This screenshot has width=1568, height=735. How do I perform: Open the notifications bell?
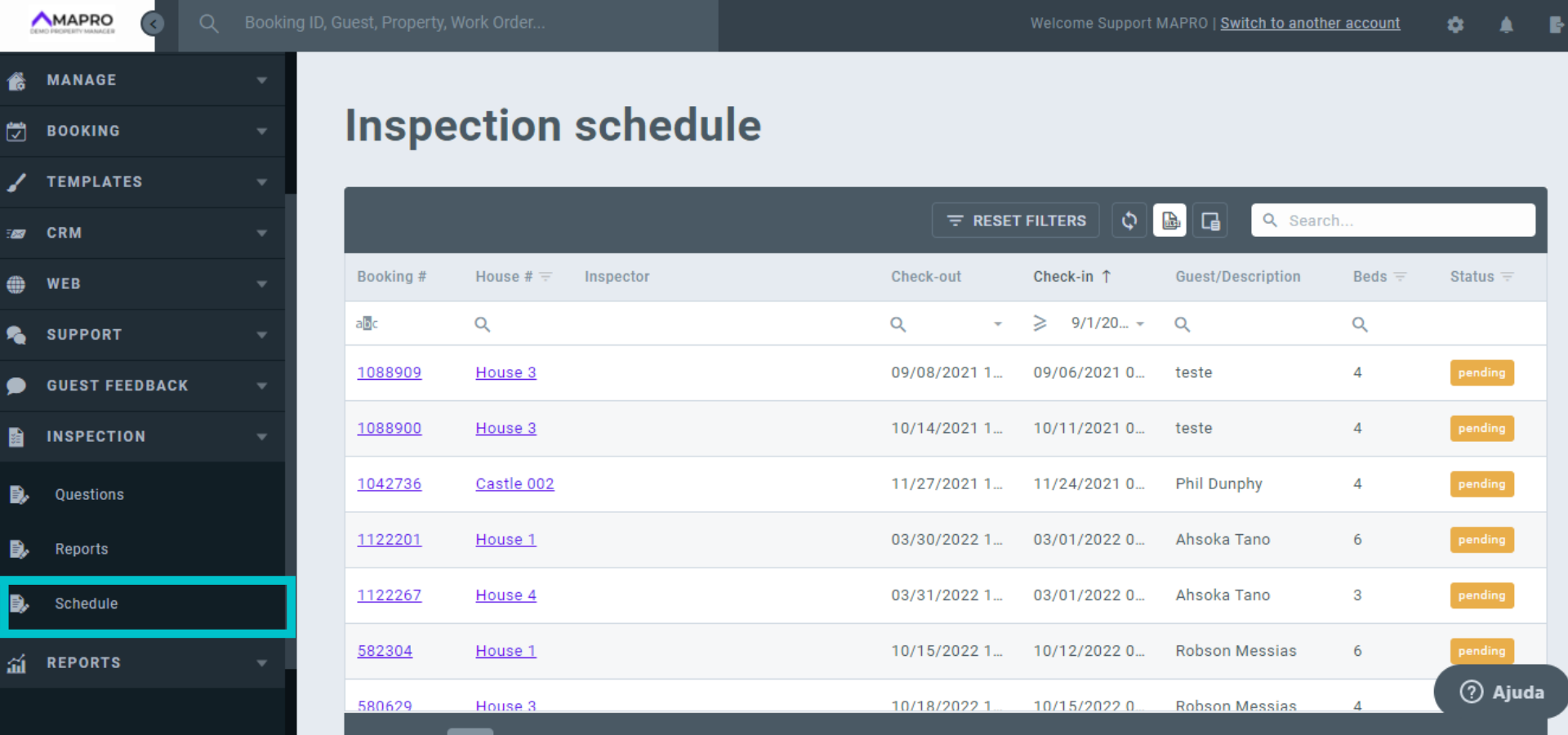click(x=1506, y=24)
